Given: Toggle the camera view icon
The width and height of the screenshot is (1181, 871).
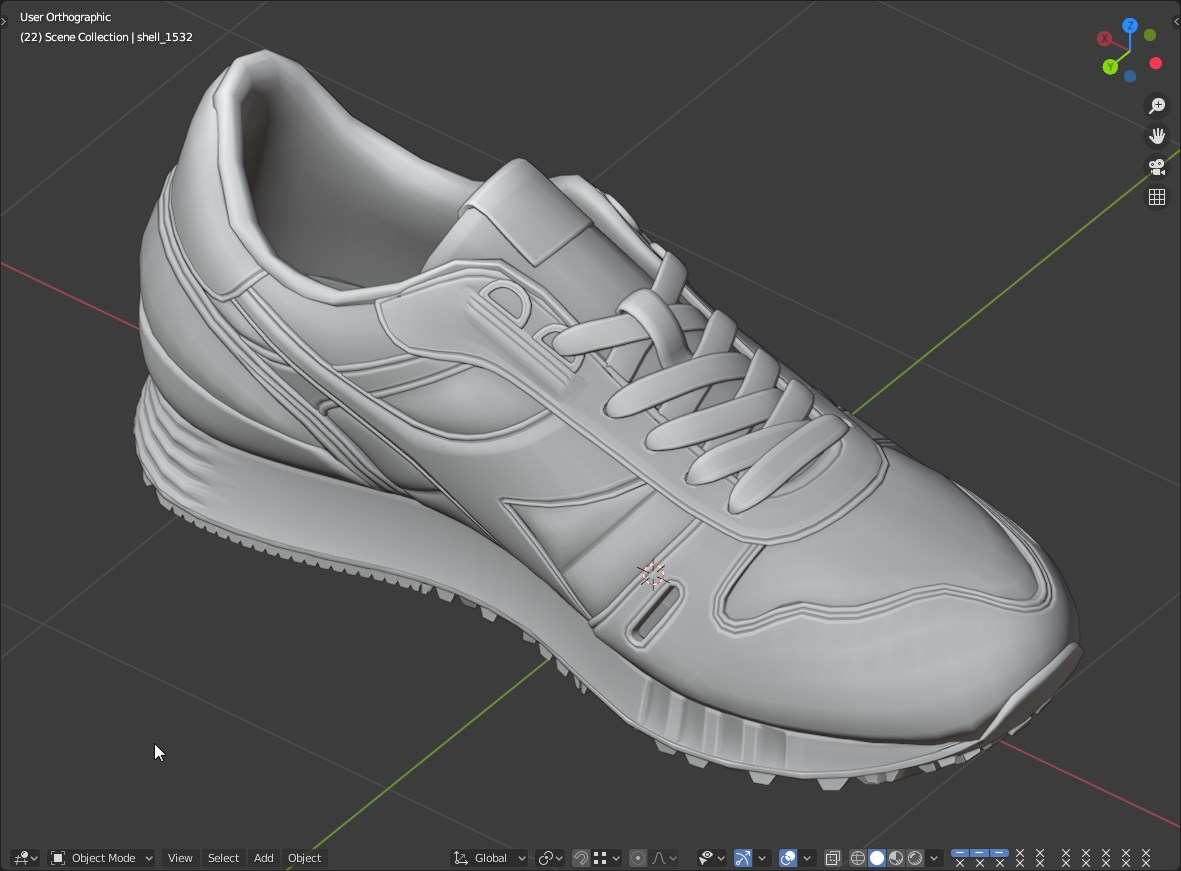Looking at the screenshot, I should click(1157, 167).
